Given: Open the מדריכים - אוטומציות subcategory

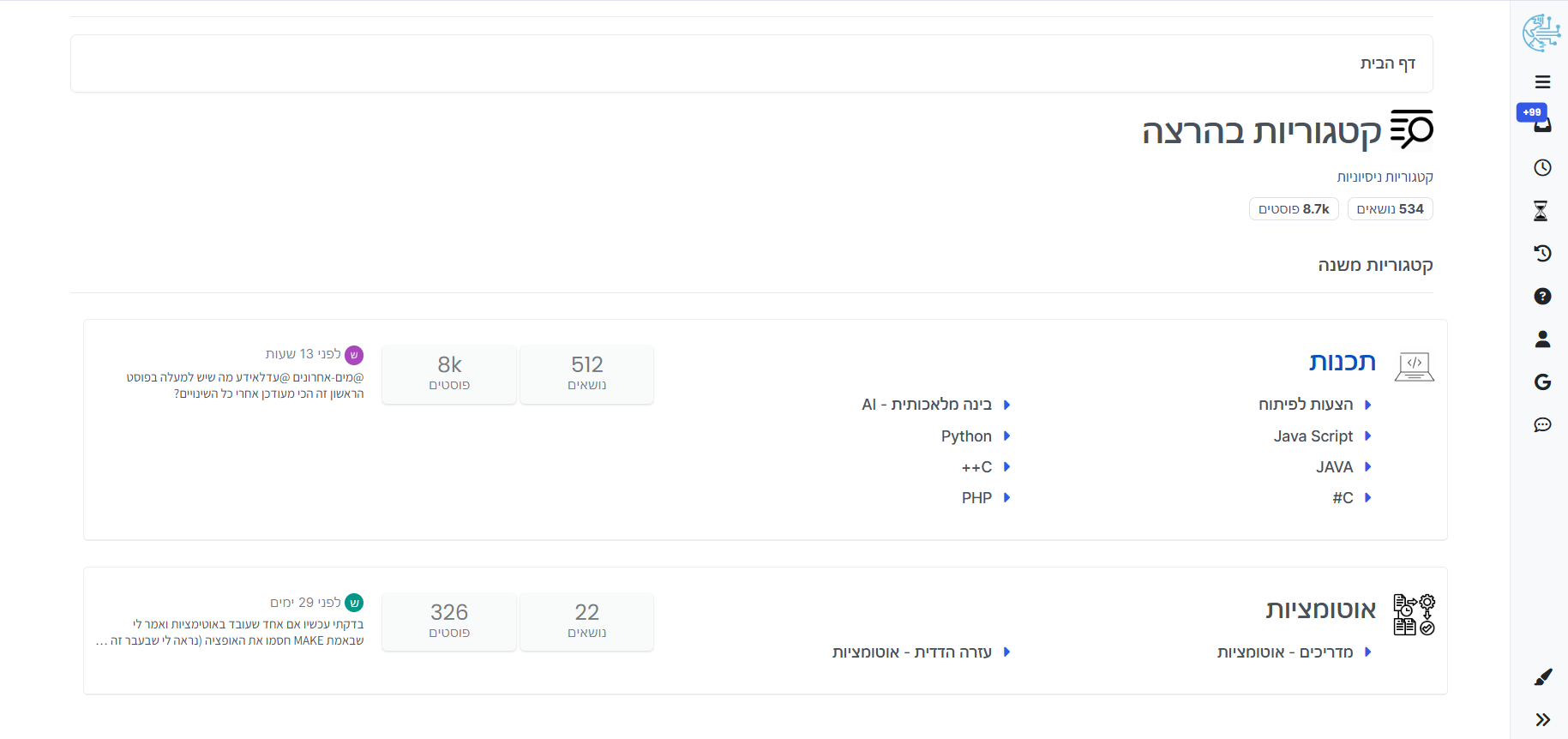Looking at the screenshot, I should [1284, 652].
